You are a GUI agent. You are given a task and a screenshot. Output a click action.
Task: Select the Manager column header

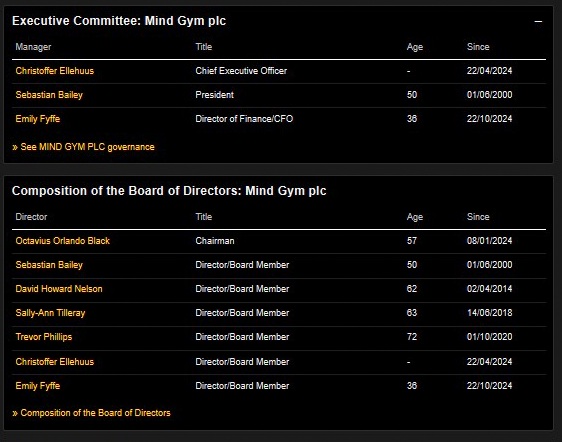[x=33, y=47]
